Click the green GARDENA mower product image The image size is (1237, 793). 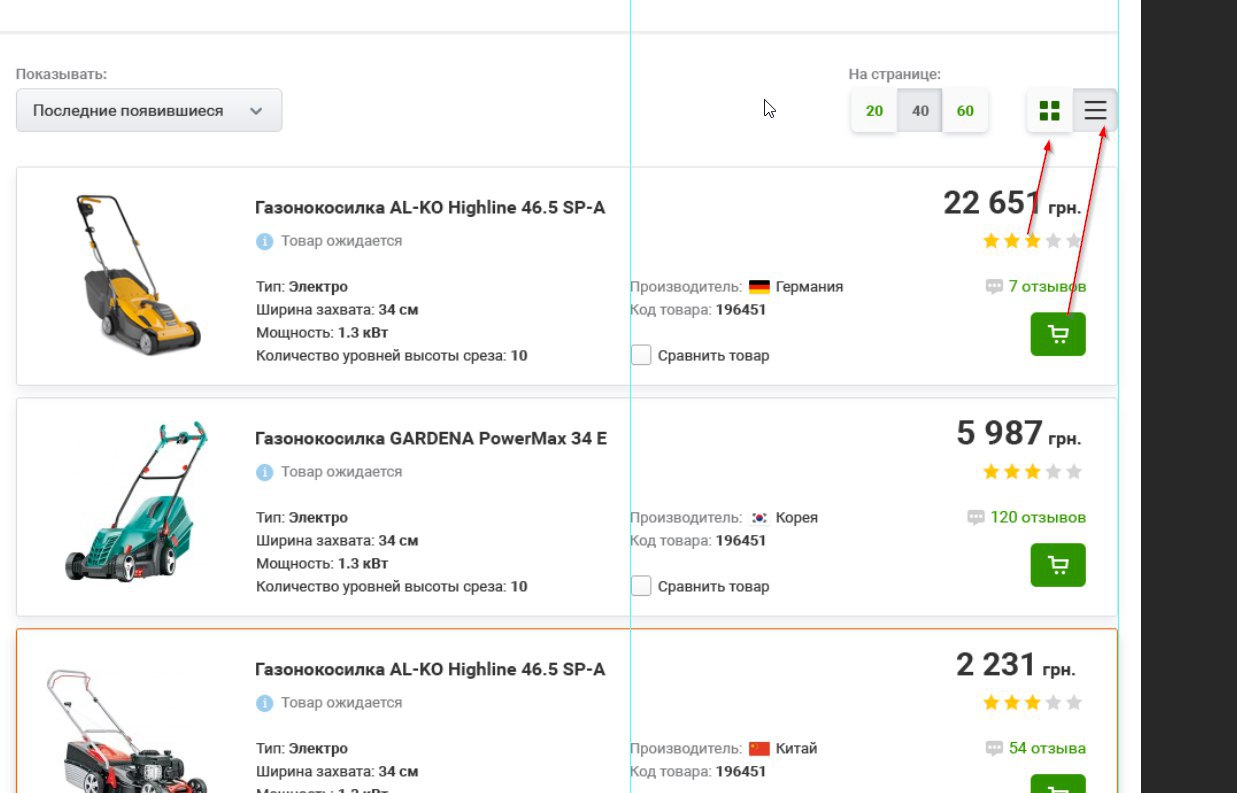[x=136, y=502]
